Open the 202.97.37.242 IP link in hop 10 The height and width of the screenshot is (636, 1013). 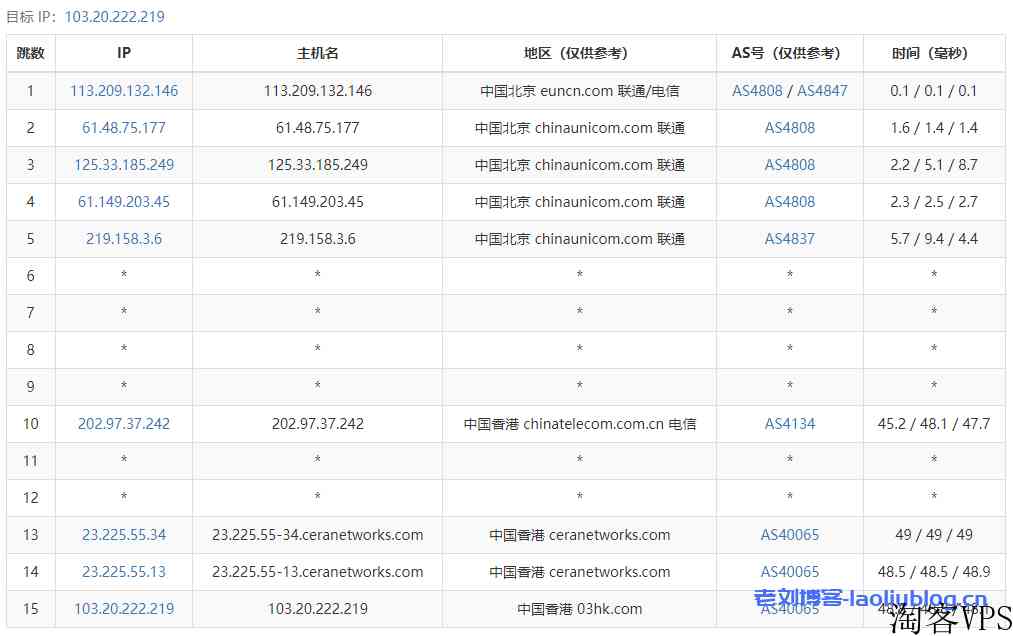[124, 424]
